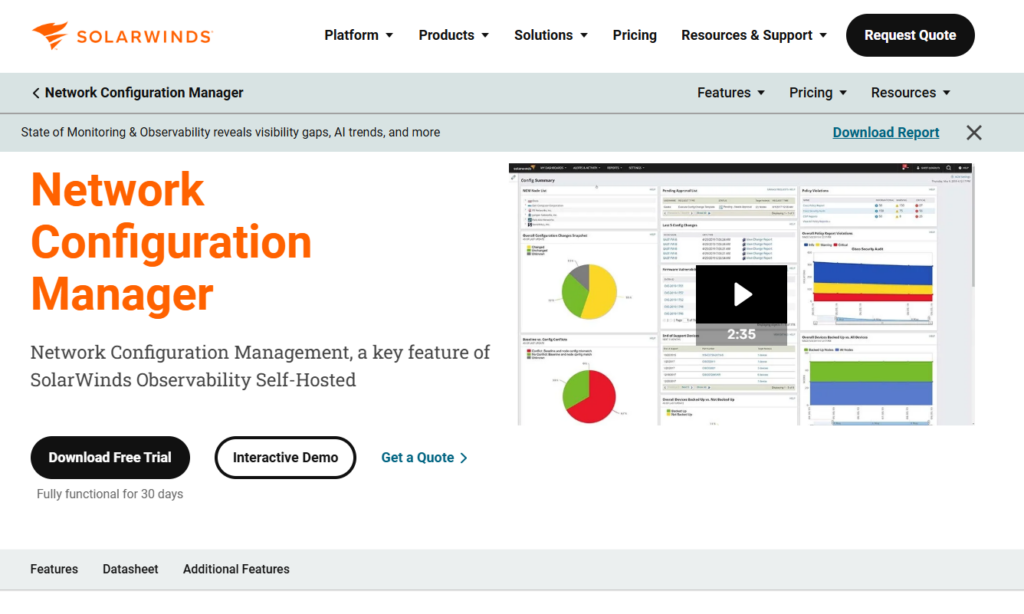Click the Download Report link
Image resolution: width=1024 pixels, height=614 pixels.
886,133
